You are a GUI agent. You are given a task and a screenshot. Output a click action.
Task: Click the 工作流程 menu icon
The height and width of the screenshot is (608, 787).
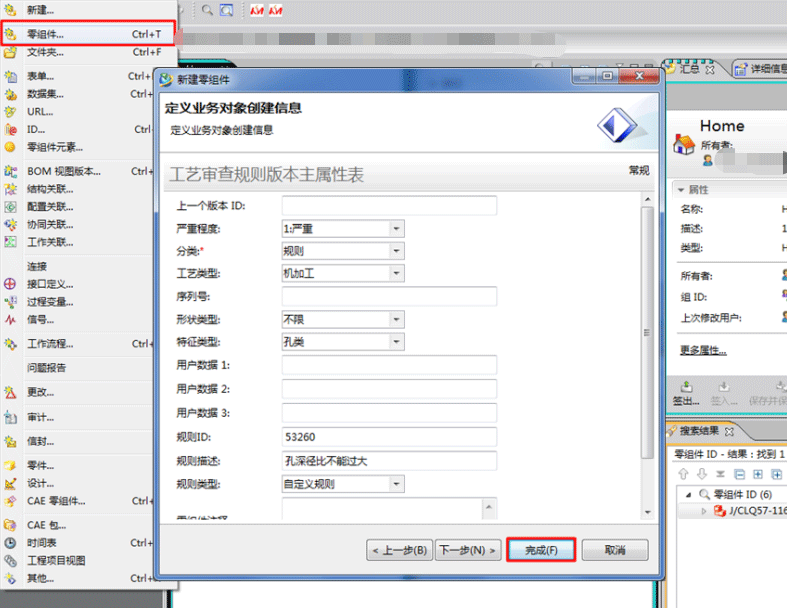coord(10,344)
